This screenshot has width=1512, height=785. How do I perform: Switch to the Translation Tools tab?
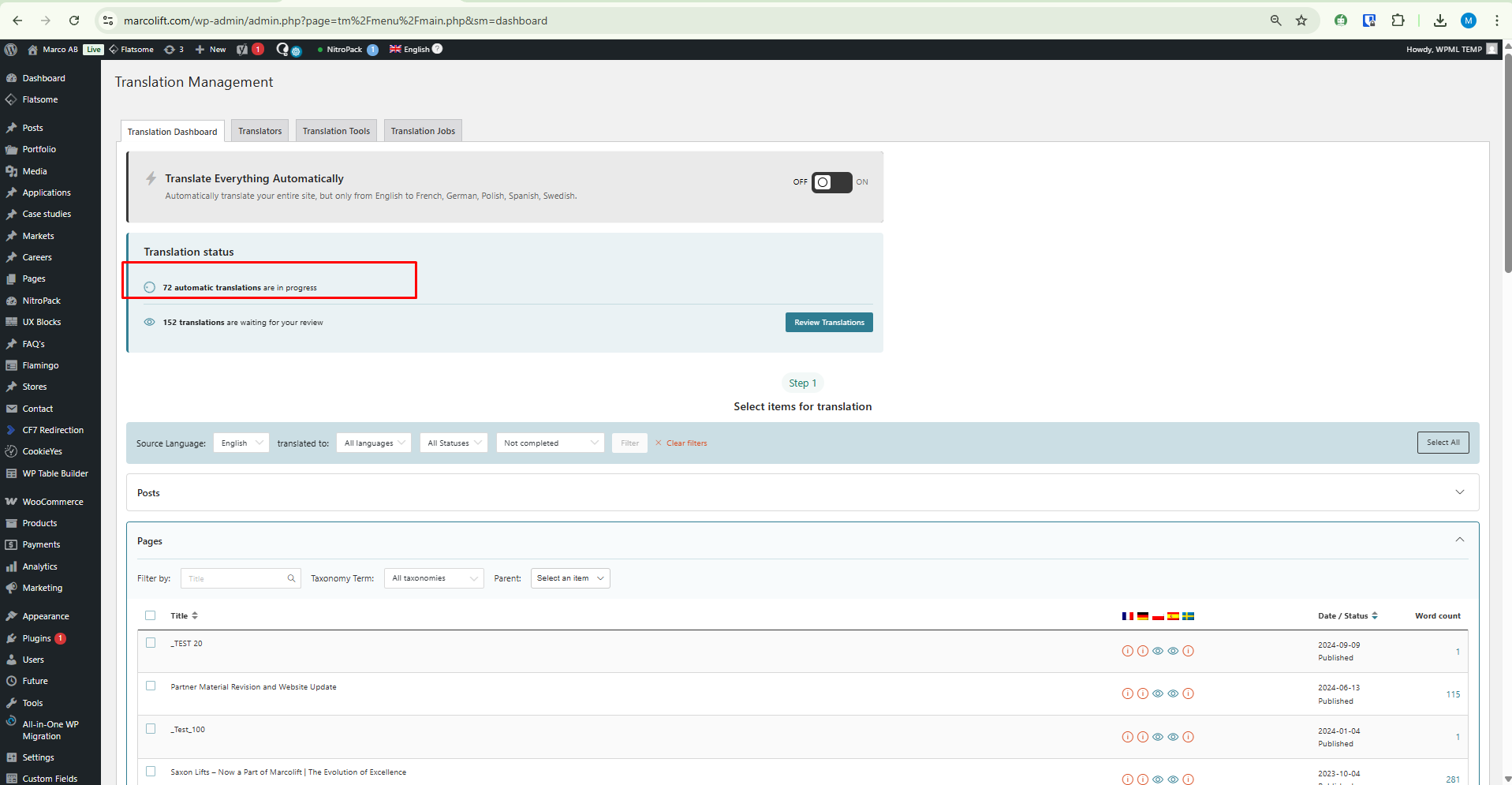click(x=336, y=131)
